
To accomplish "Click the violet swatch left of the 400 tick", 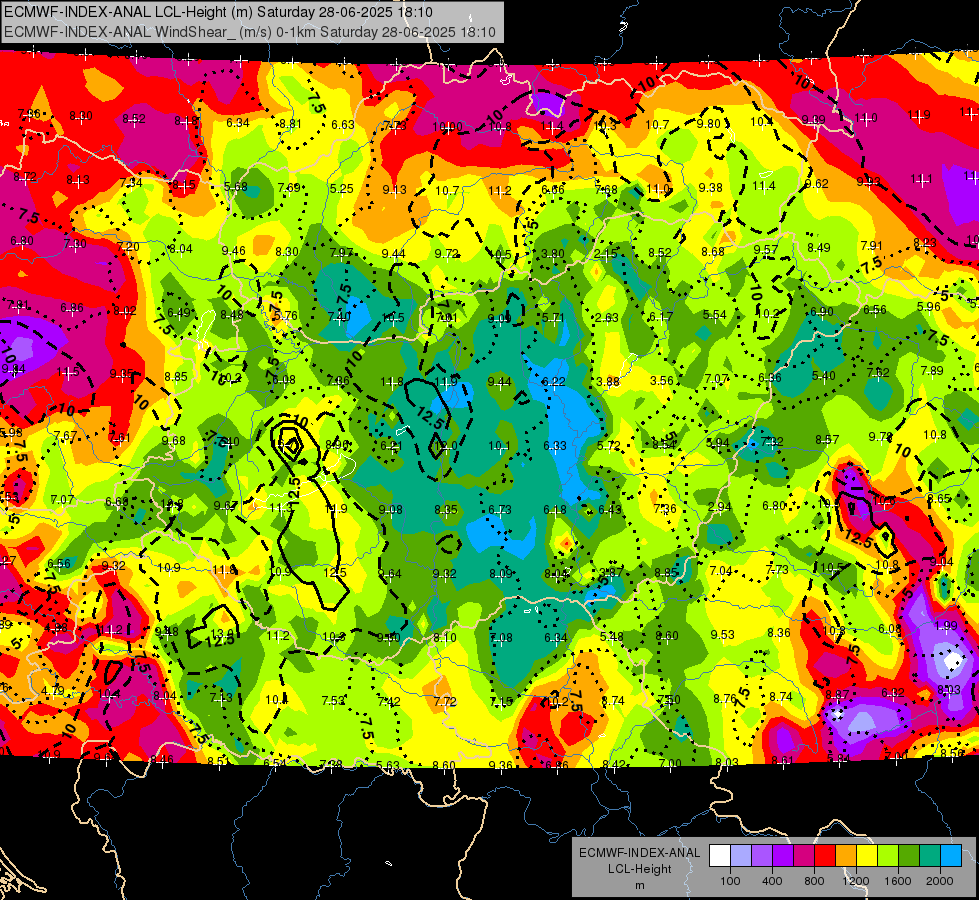I will pos(762,856).
